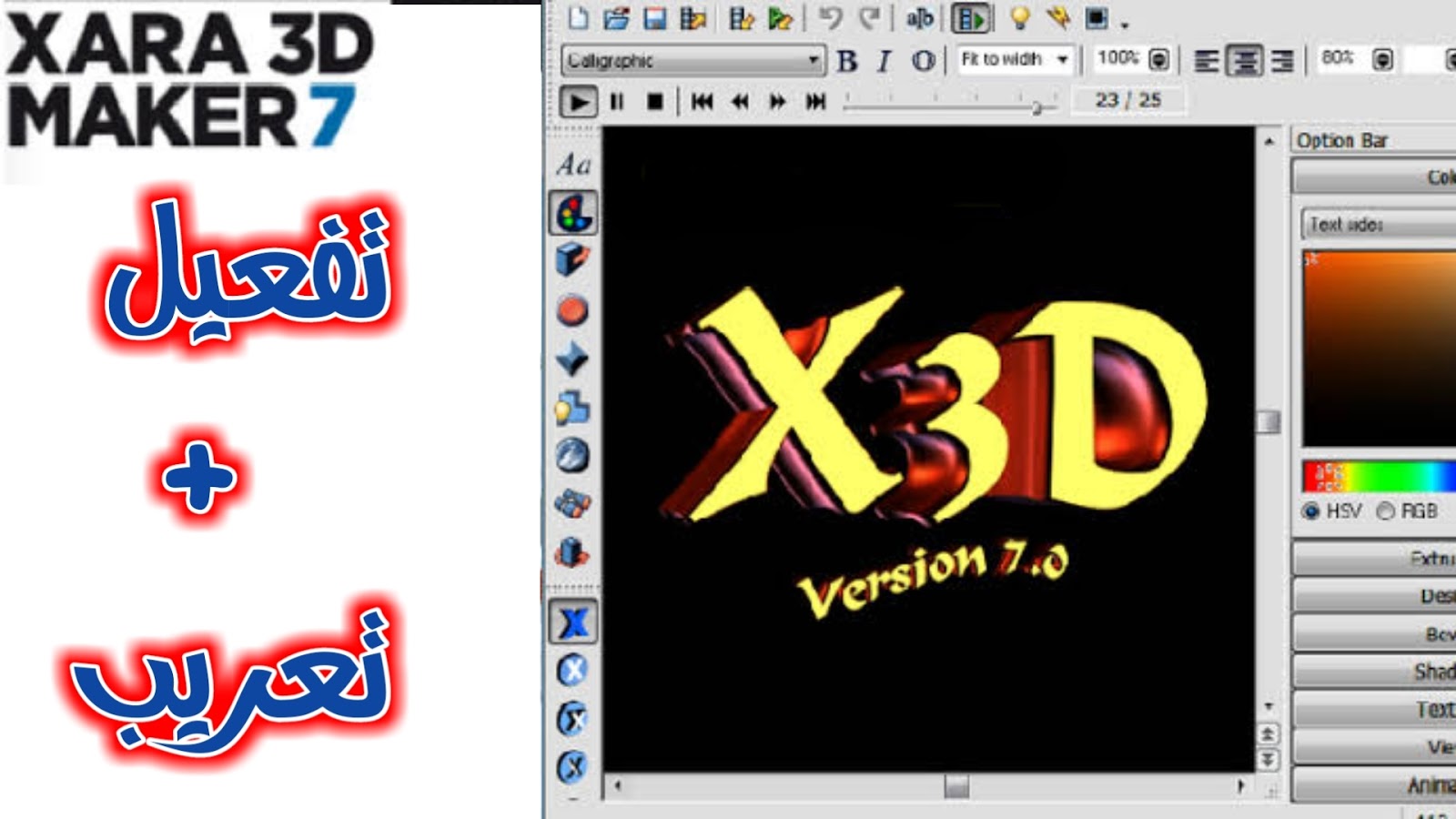Center-align the text

point(1244,61)
